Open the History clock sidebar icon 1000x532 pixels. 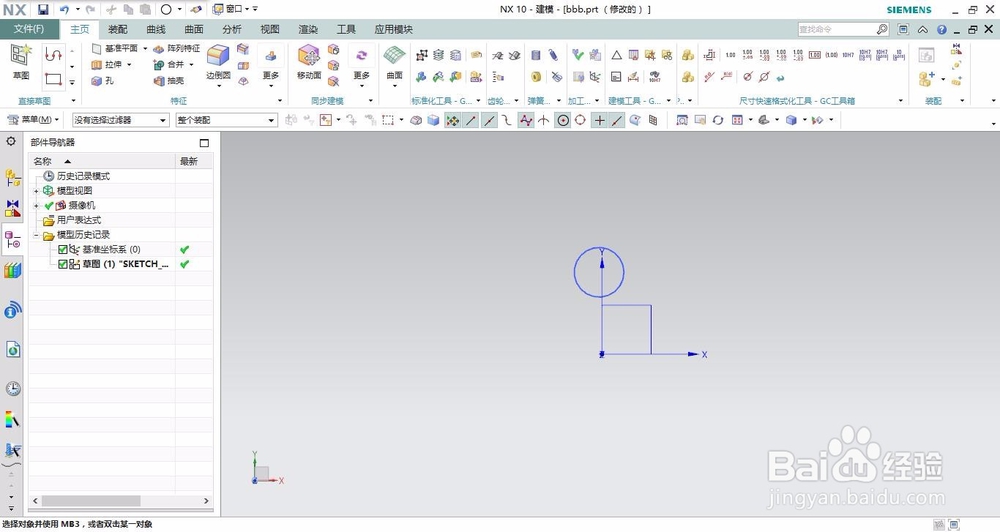[12, 388]
